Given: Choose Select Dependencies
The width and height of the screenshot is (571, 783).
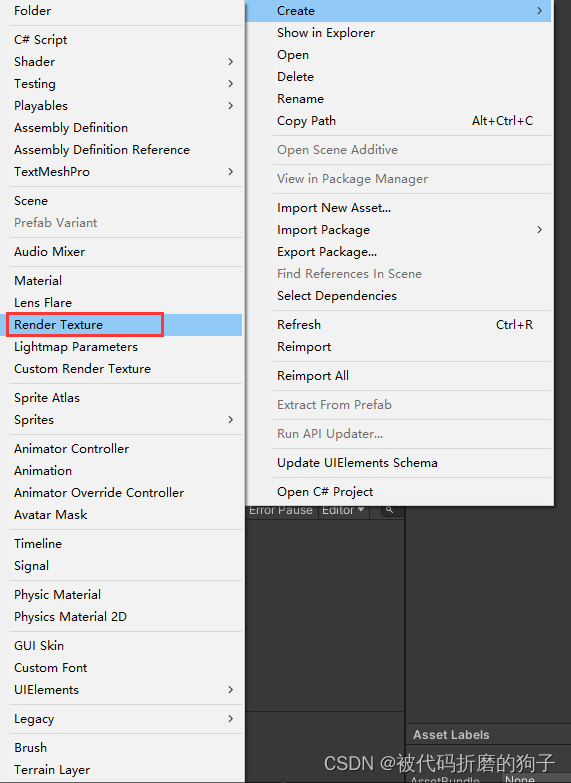Looking at the screenshot, I should click(x=399, y=296).
